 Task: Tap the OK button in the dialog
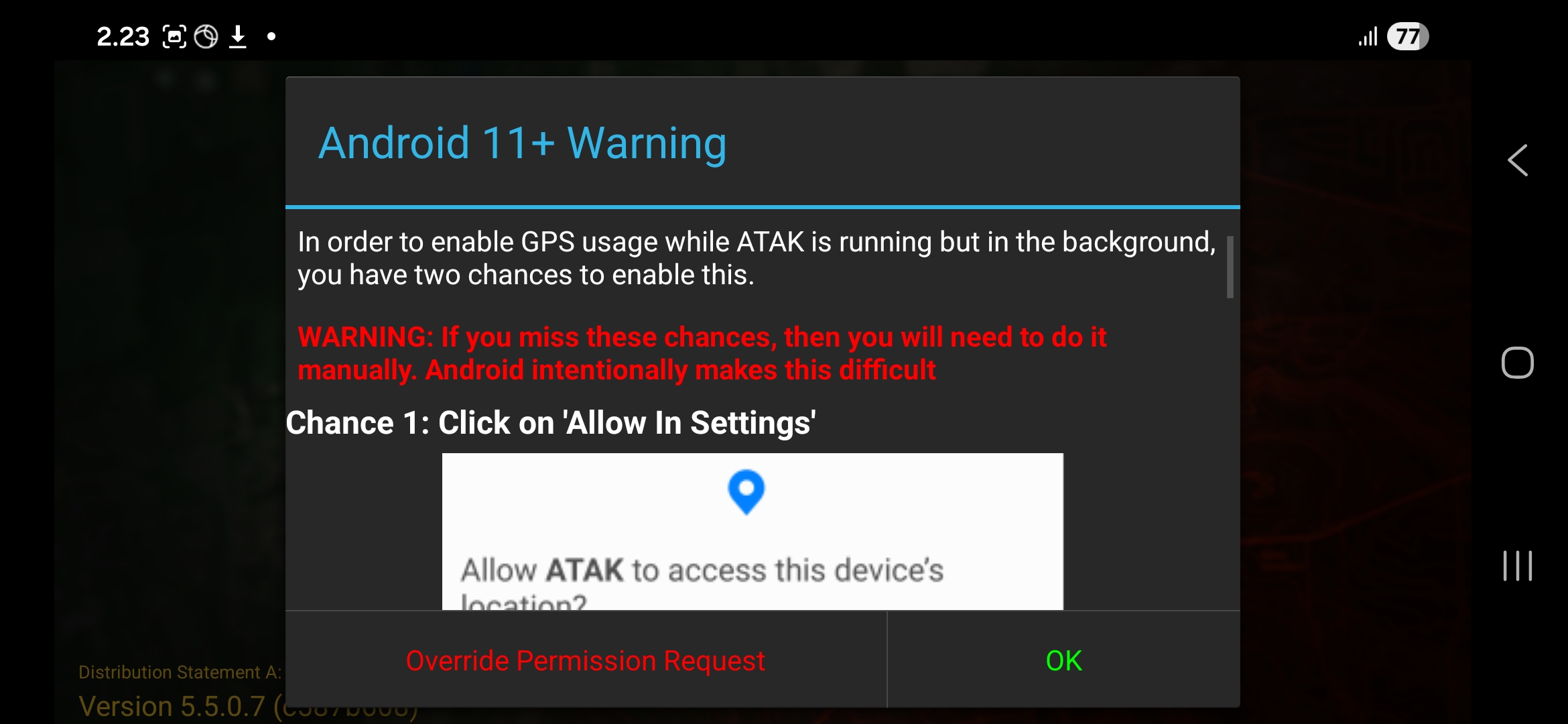[1063, 660]
